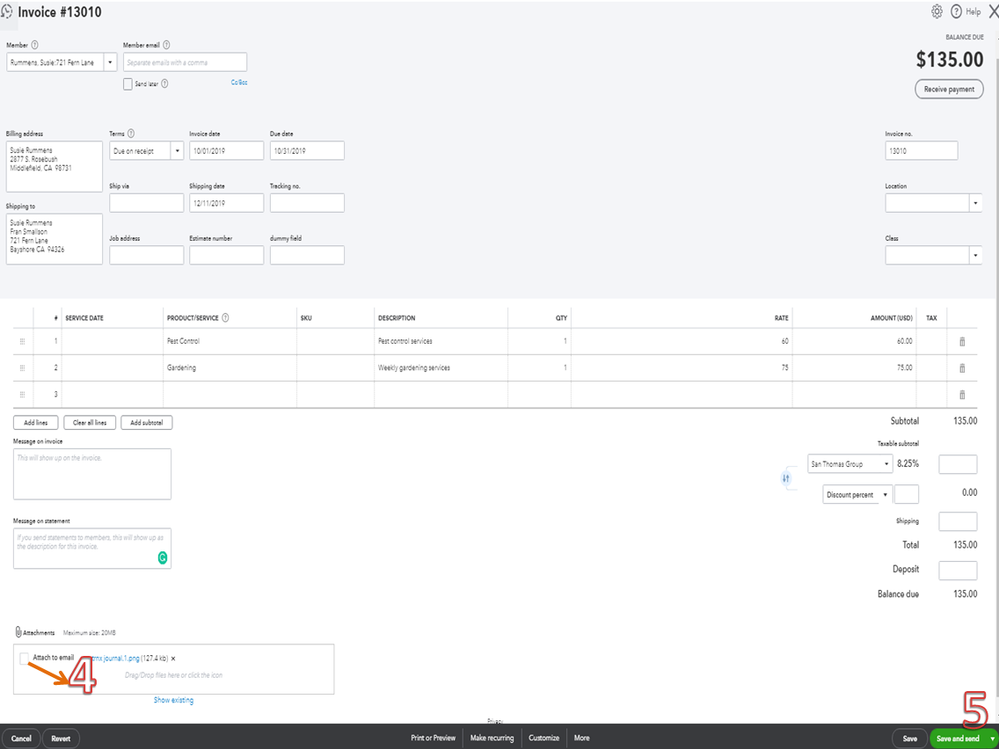The image size is (999, 749).
Task: Expand the Member dropdown
Action: [110, 62]
